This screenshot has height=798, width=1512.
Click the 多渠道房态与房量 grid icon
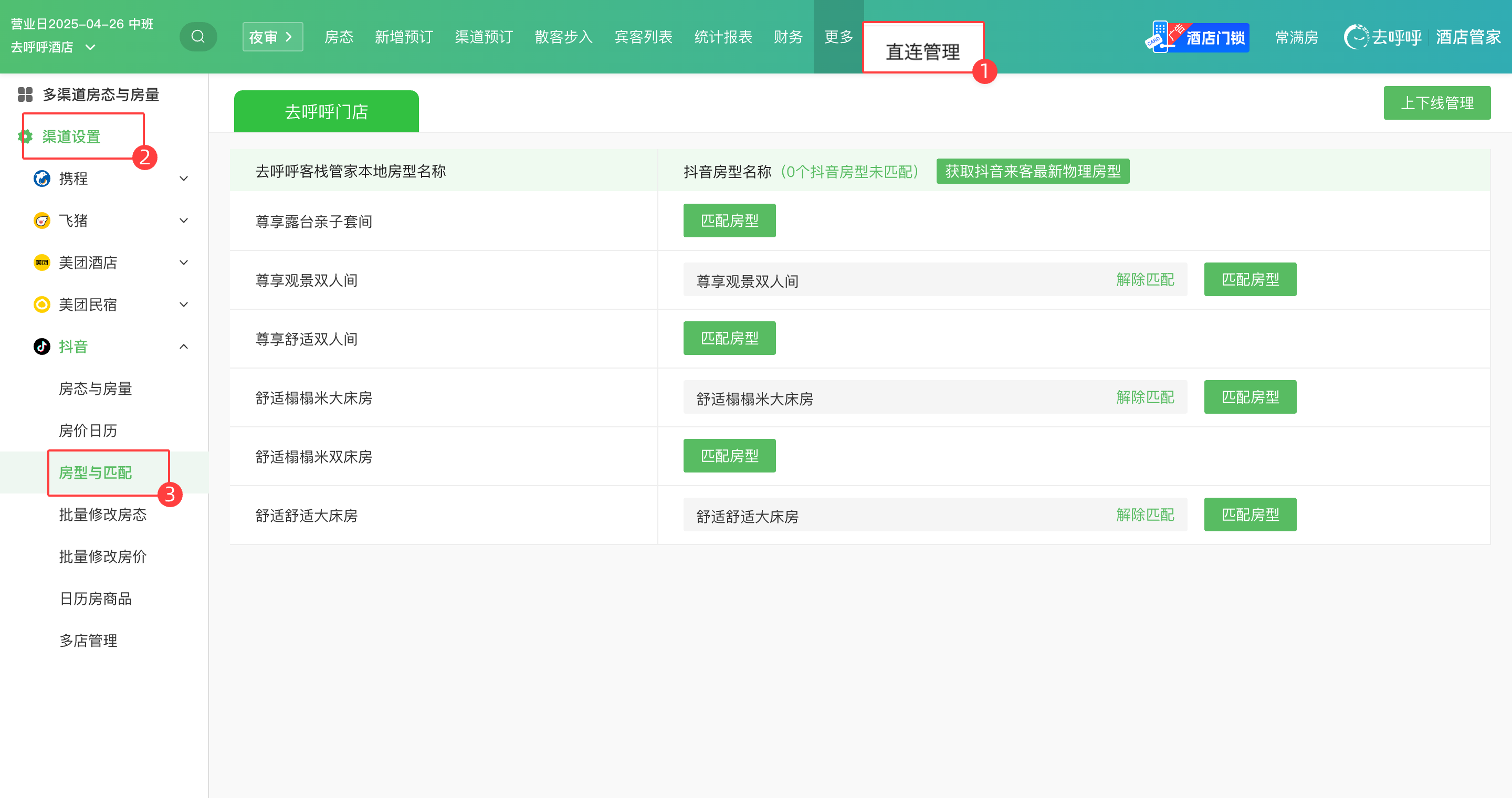pos(25,94)
